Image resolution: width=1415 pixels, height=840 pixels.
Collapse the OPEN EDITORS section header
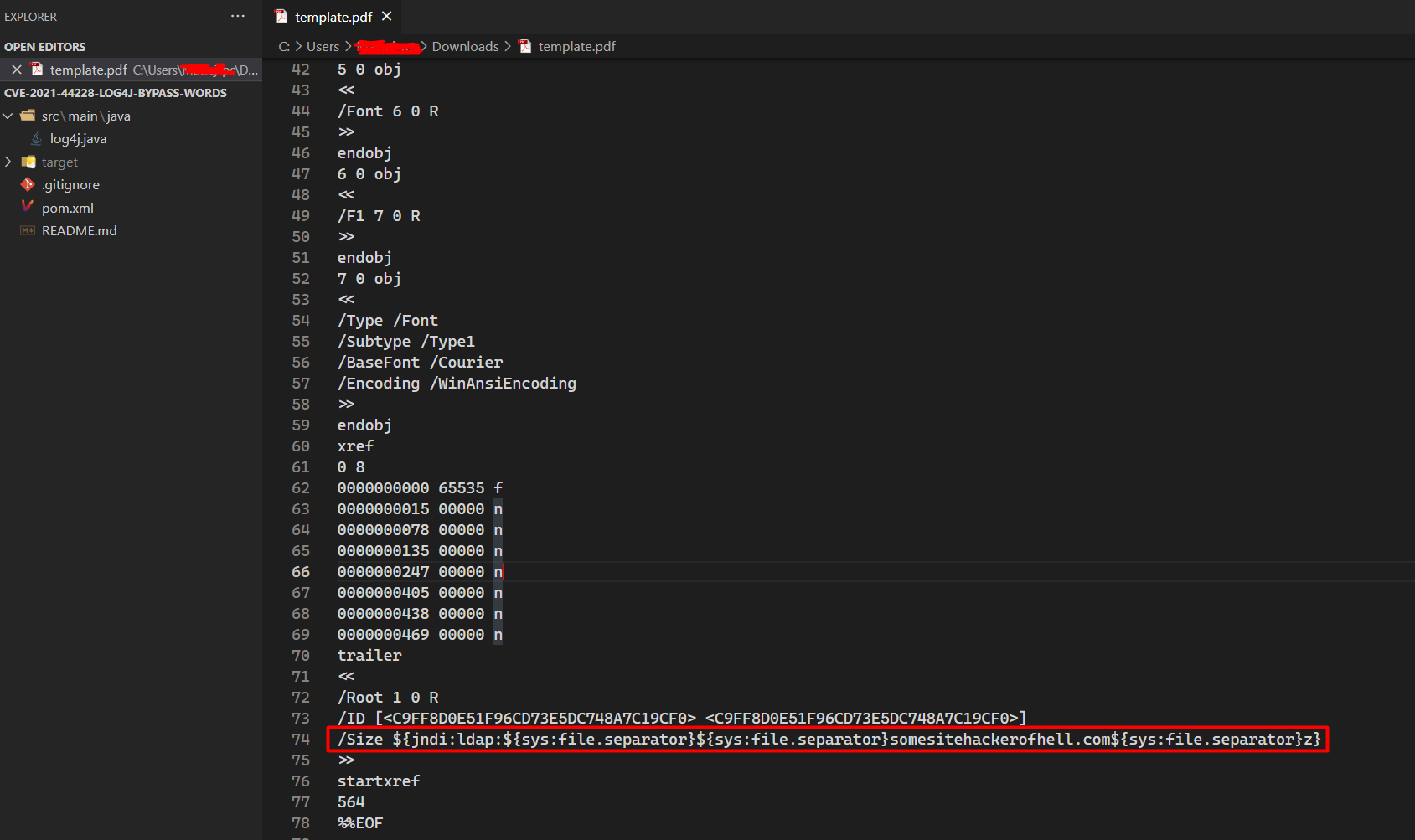45,47
